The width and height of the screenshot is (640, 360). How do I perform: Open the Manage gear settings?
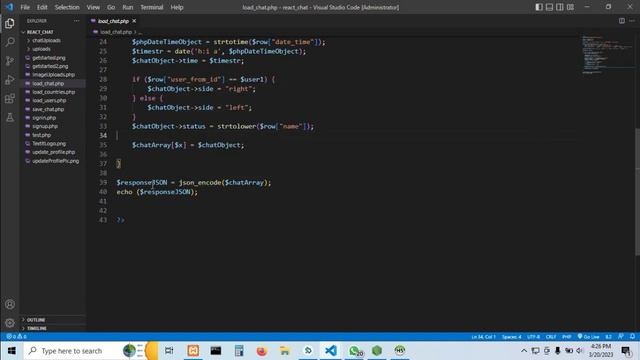click(10, 323)
